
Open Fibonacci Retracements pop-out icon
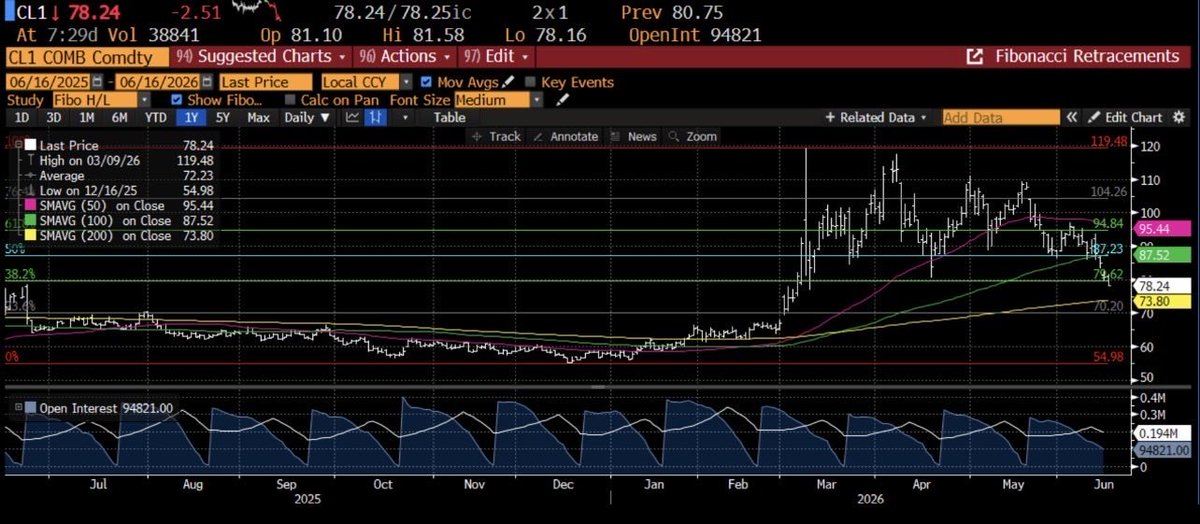coord(974,57)
